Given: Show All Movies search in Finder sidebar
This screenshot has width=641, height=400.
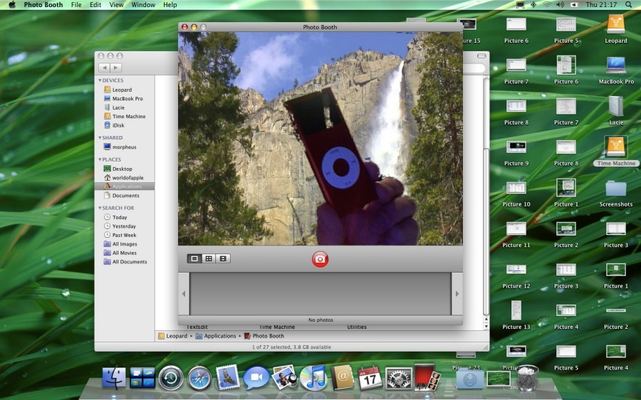Looking at the screenshot, I should point(120,253).
